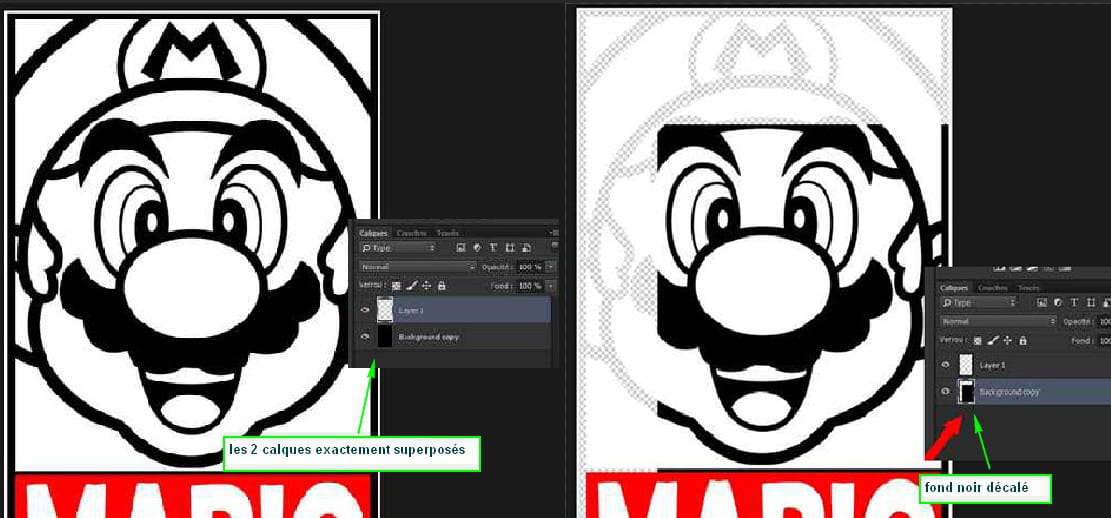Hide Background copy layer in left panel
This screenshot has height=518, width=1111.
click(x=365, y=337)
